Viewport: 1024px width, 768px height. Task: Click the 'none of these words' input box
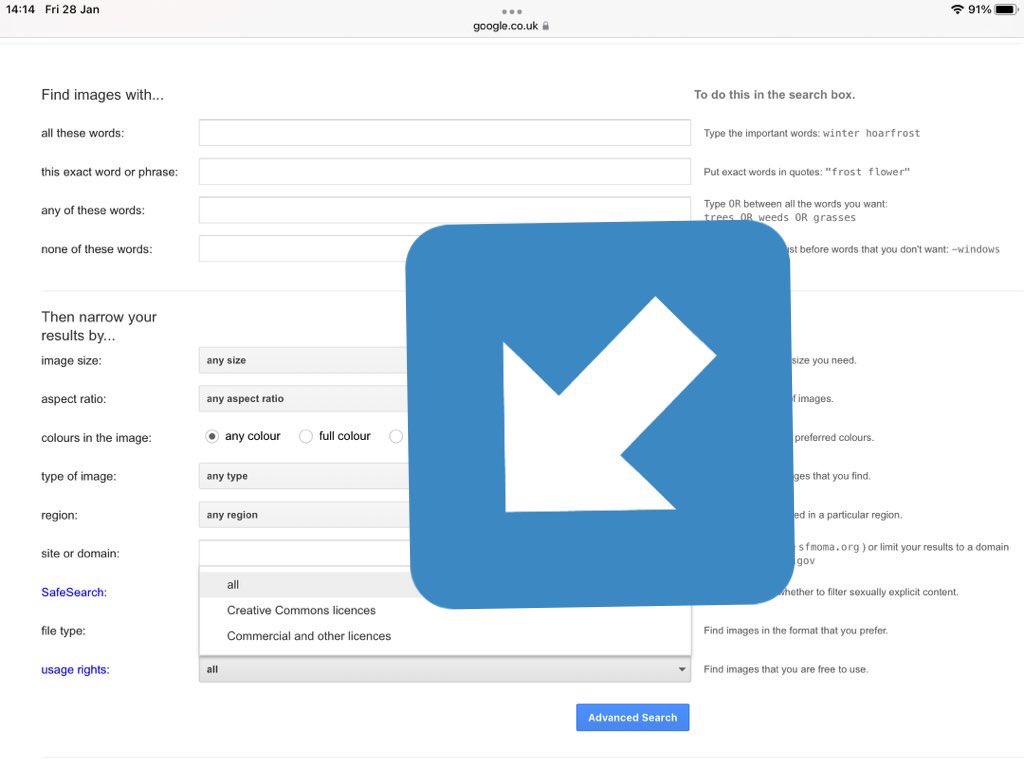click(x=302, y=249)
